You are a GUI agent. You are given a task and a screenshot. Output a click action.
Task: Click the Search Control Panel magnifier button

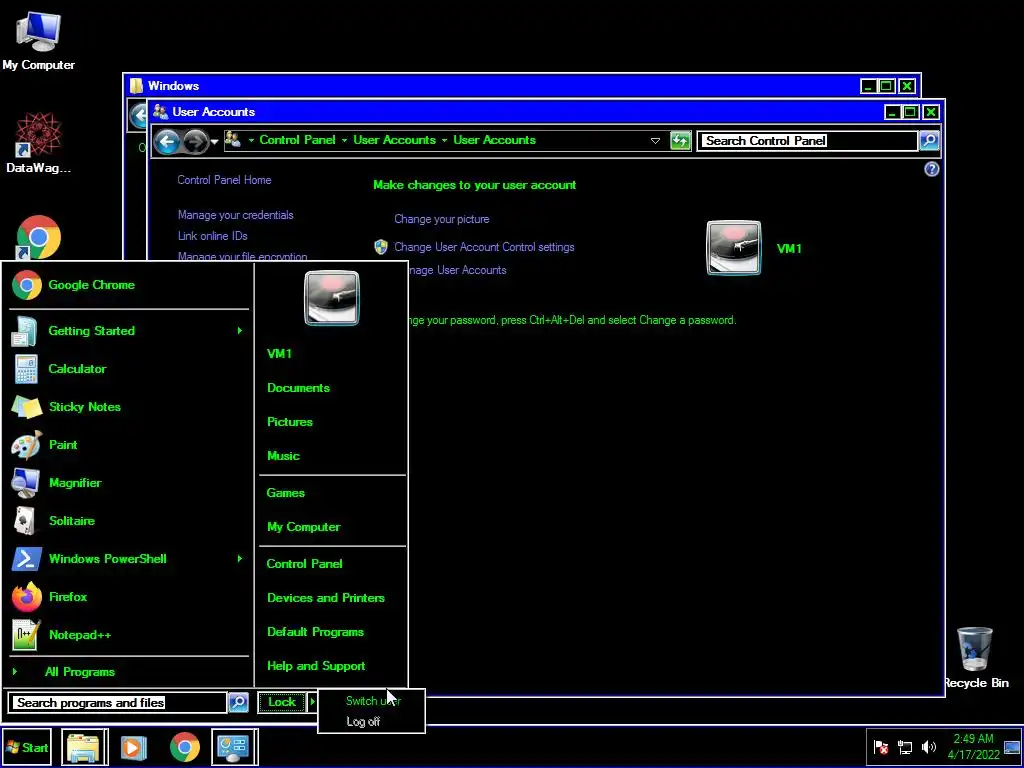[x=929, y=140]
